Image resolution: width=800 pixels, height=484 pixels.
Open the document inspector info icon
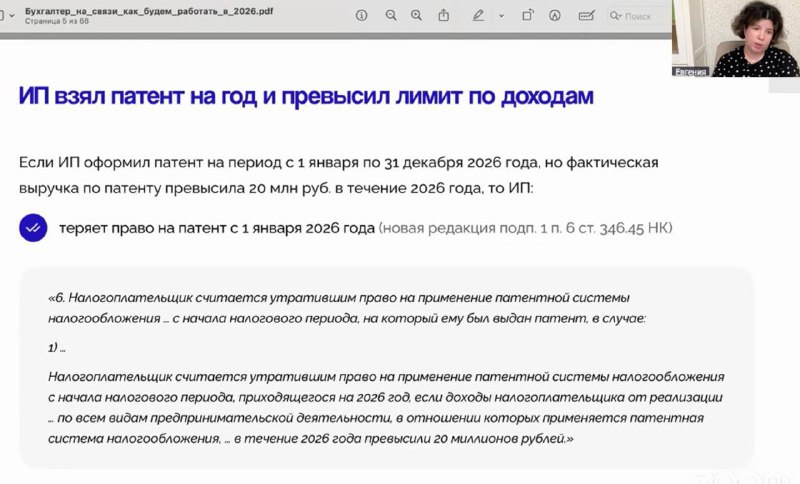click(x=361, y=15)
